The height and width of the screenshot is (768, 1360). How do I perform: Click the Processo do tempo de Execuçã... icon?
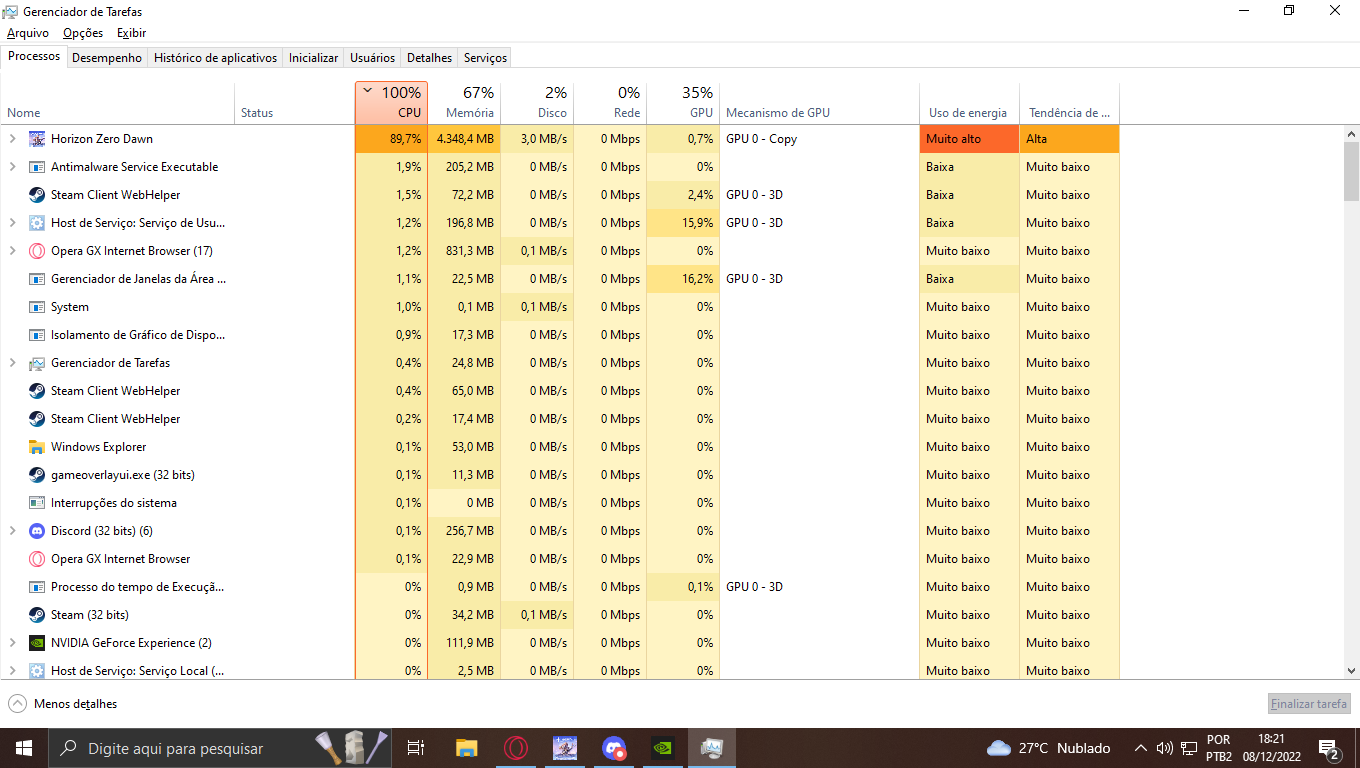(37, 587)
